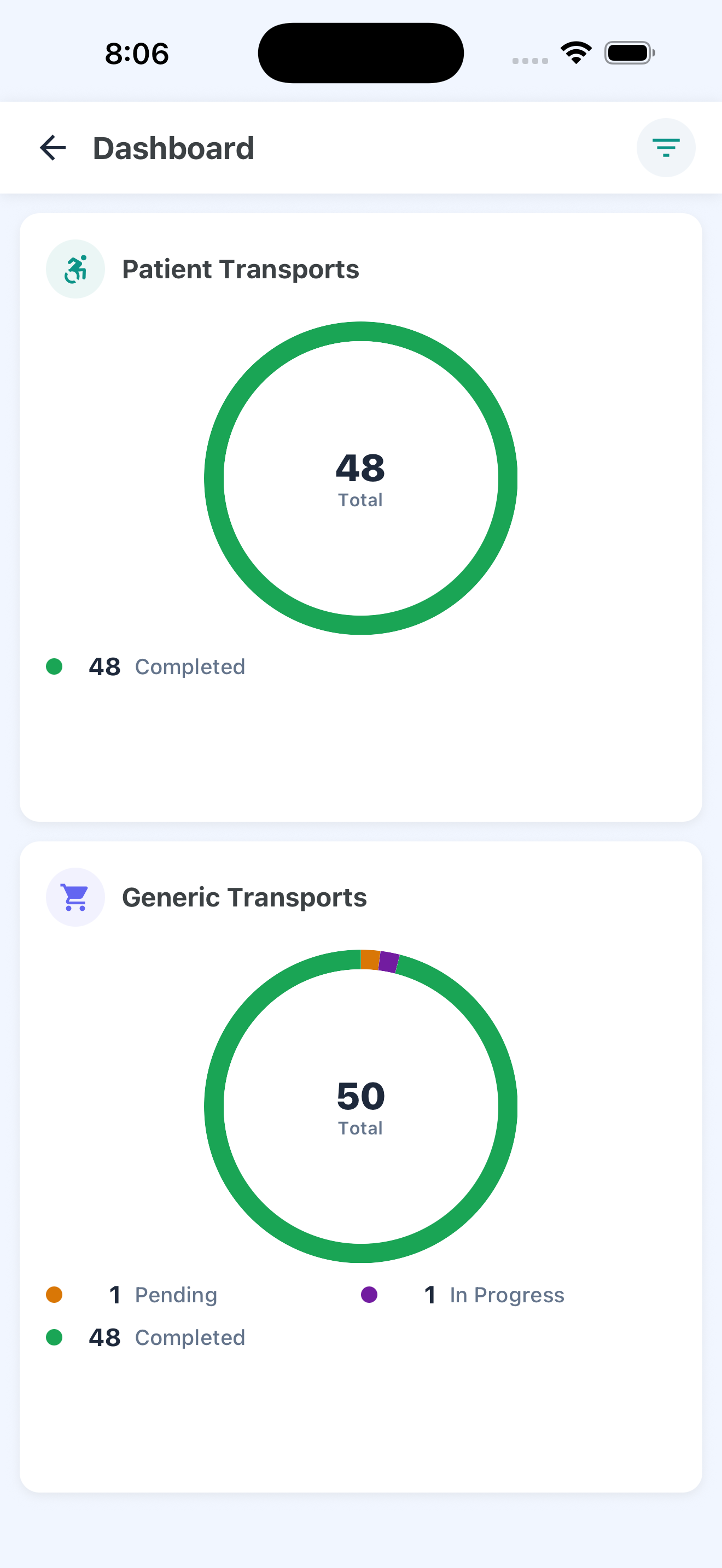Image resolution: width=722 pixels, height=1568 pixels.
Task: Click the Dashboard title
Action: coord(173,149)
